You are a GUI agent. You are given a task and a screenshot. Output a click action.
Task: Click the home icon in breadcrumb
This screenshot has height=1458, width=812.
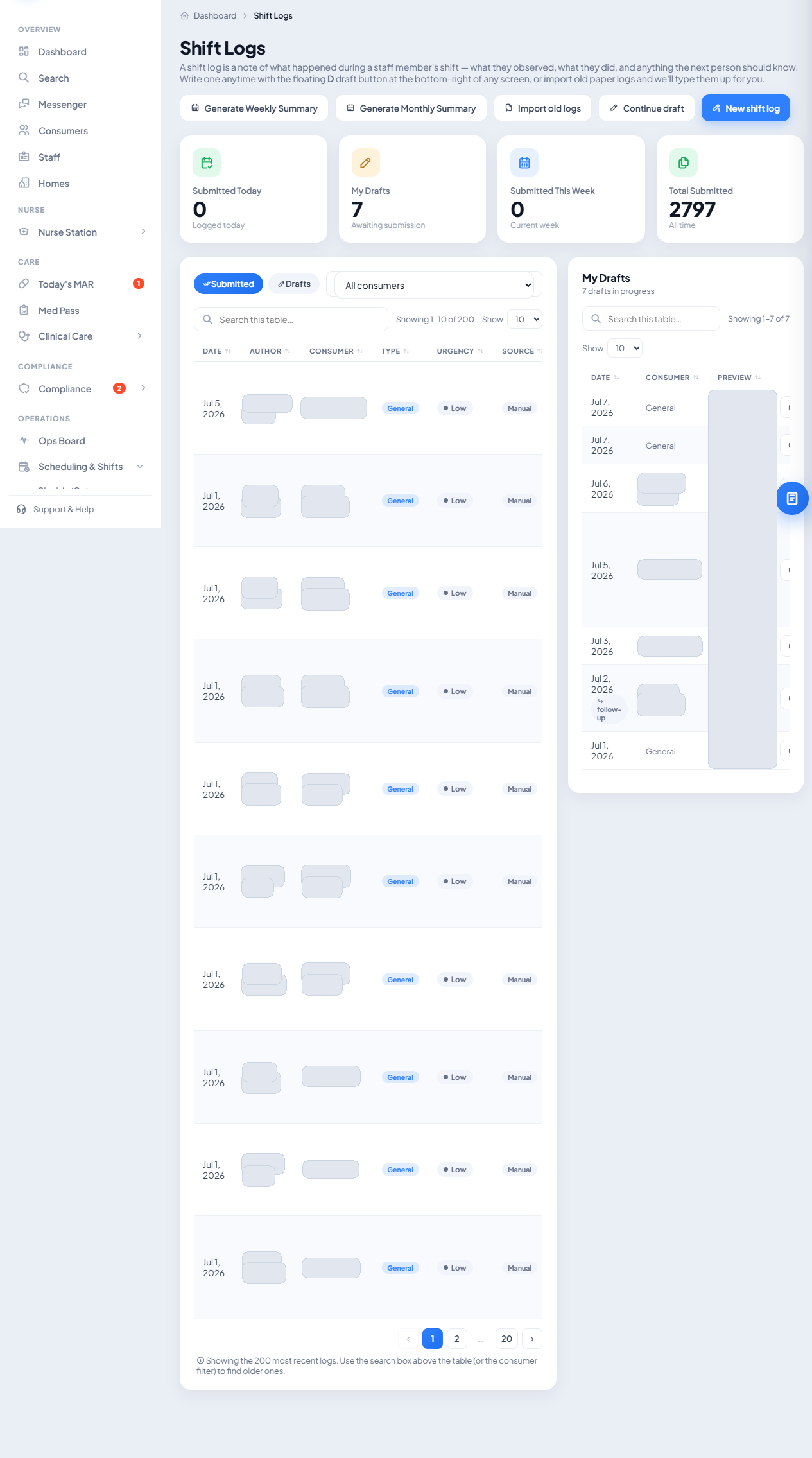[185, 15]
